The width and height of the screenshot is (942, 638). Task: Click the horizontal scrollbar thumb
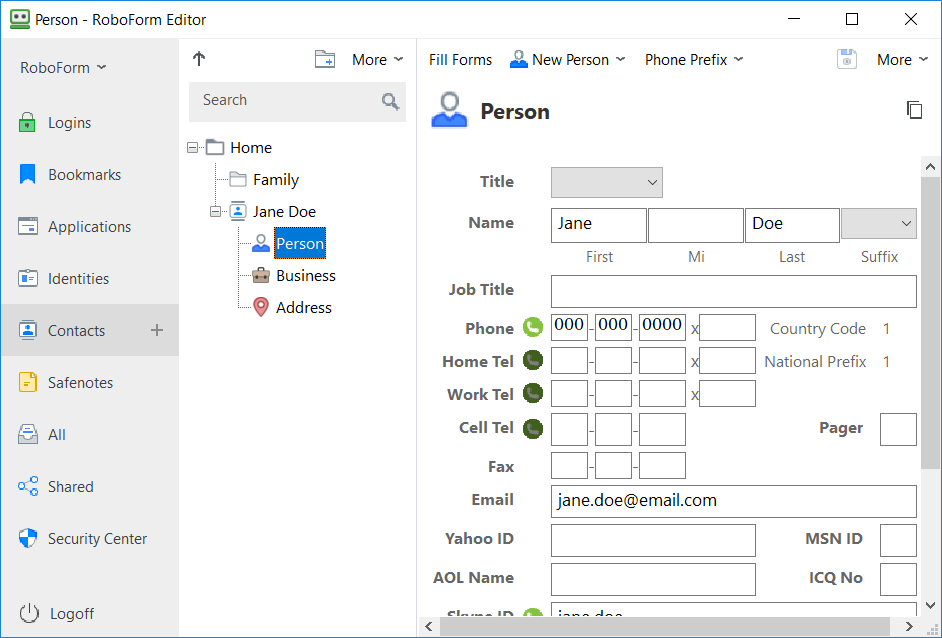[664, 627]
